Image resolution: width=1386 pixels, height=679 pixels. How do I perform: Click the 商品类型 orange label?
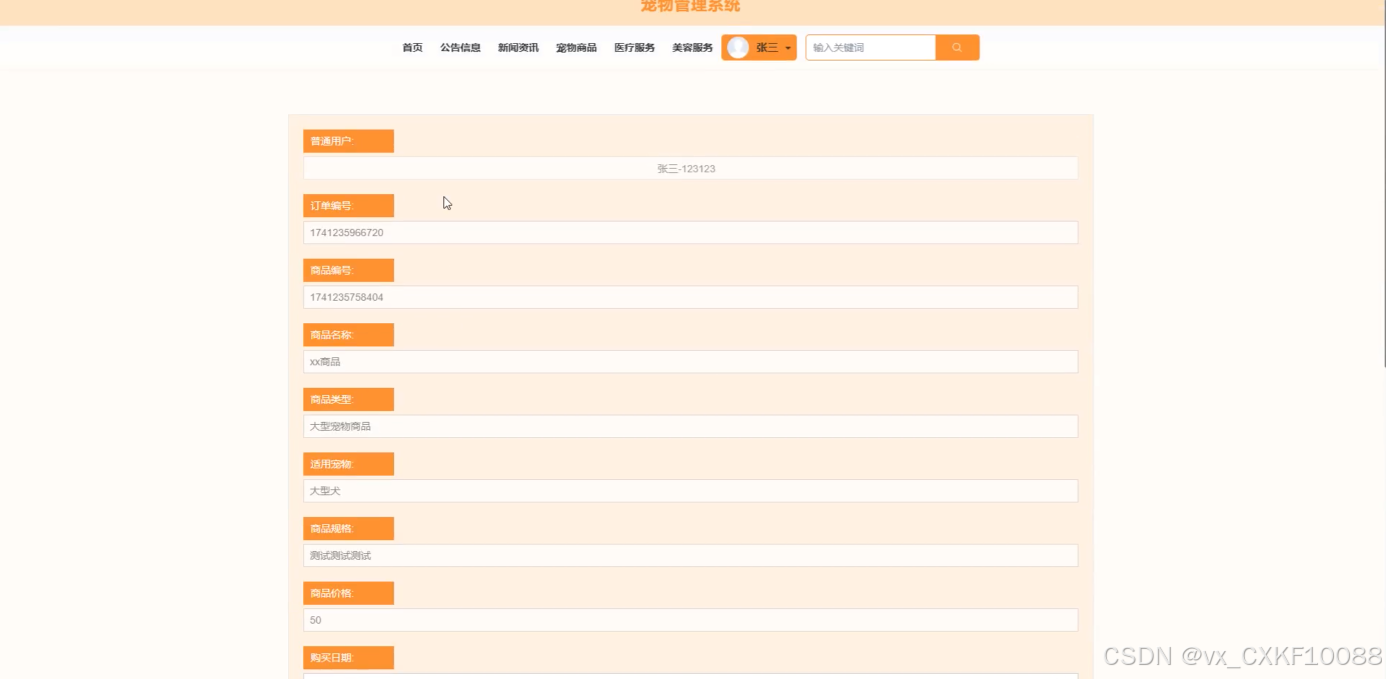click(x=348, y=399)
